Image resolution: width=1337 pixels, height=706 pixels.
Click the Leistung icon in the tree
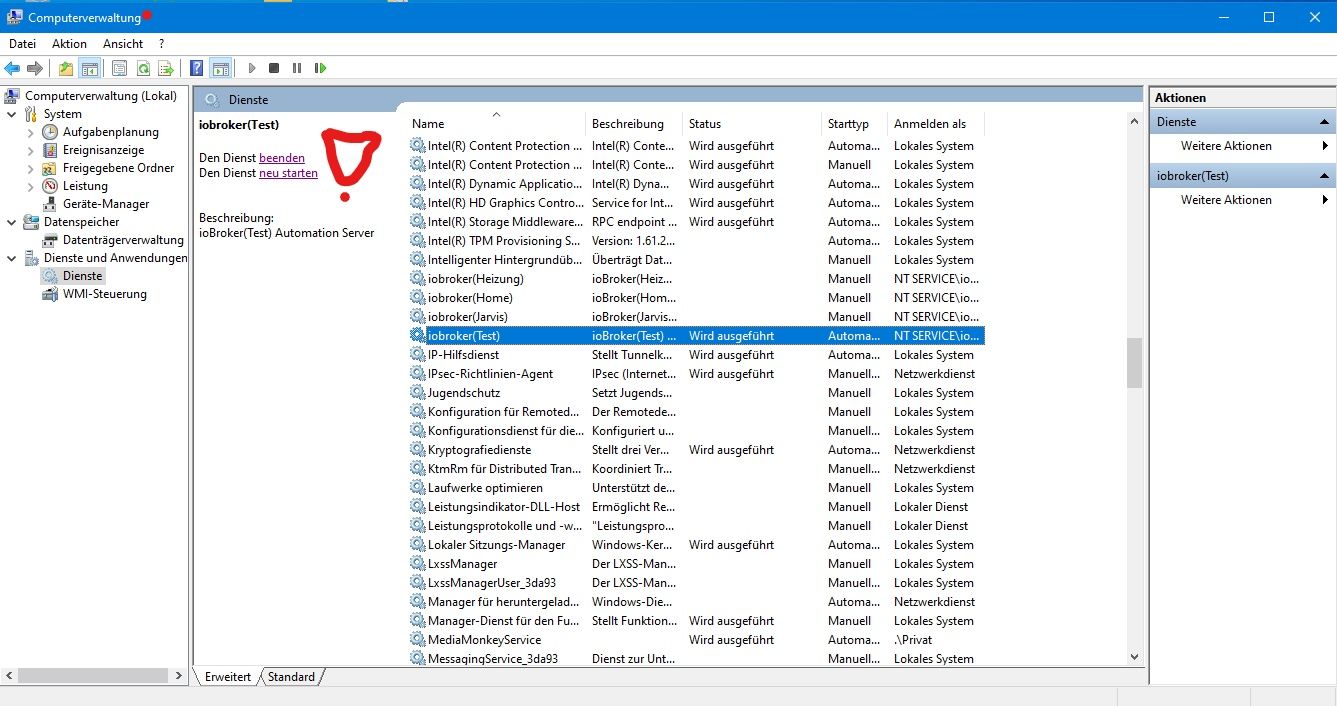(50, 186)
